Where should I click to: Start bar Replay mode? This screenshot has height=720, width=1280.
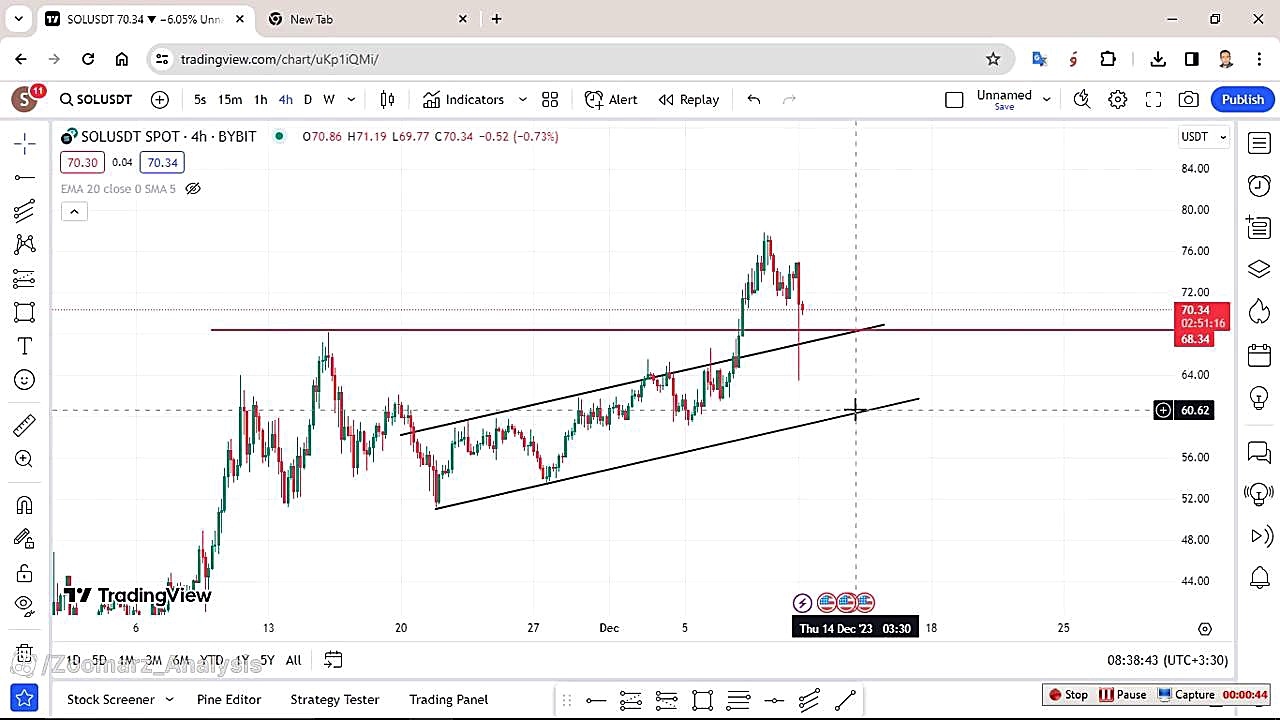click(689, 99)
